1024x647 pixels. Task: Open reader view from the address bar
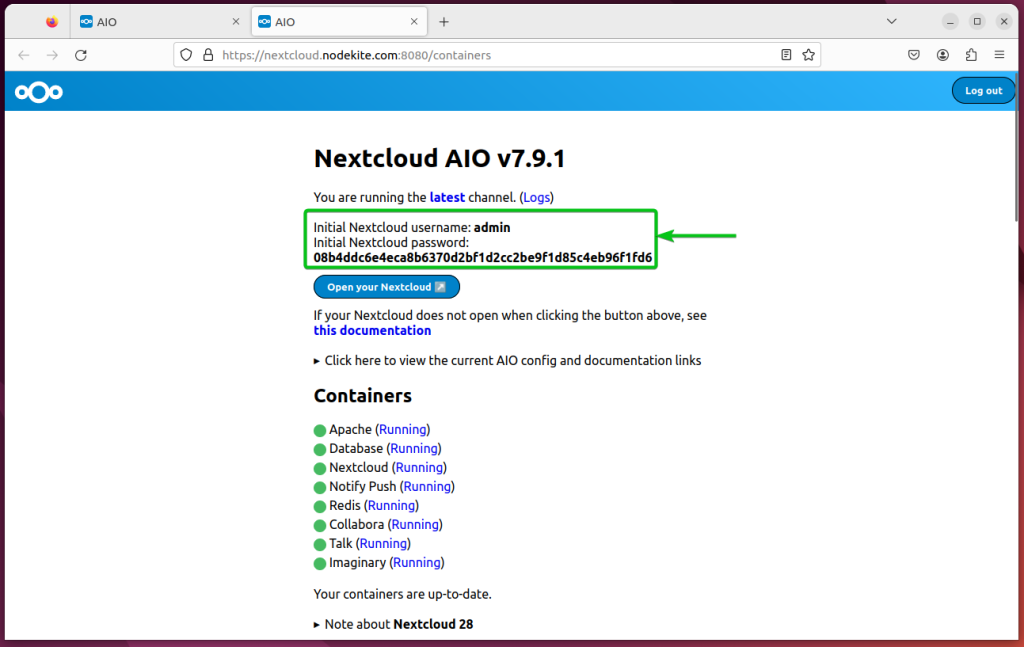786,55
